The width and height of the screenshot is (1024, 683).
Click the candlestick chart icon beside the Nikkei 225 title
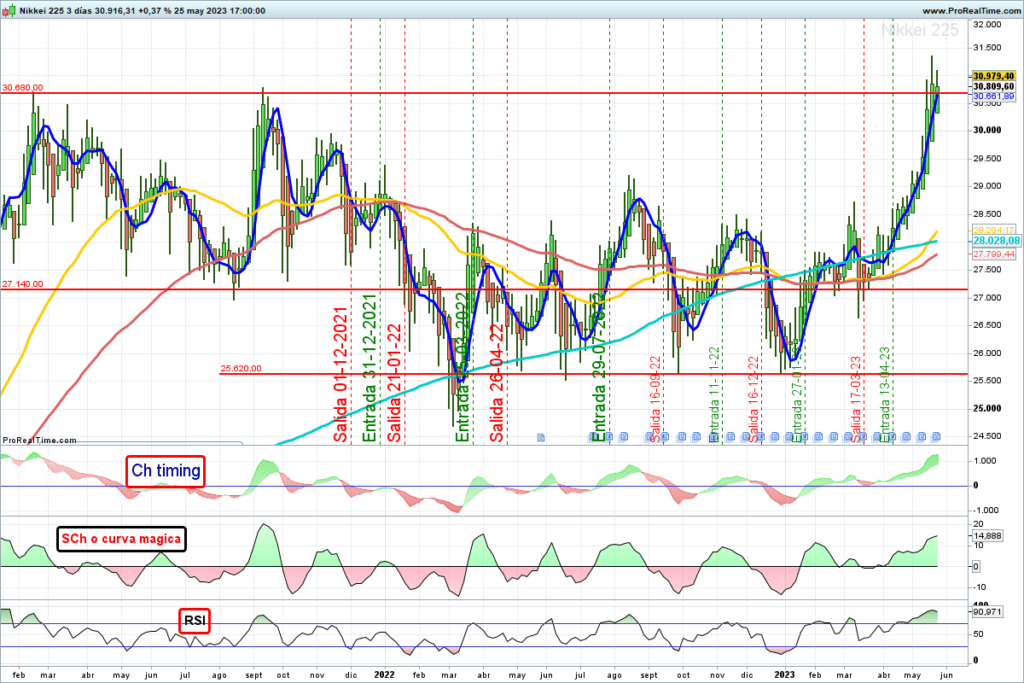[10, 10]
